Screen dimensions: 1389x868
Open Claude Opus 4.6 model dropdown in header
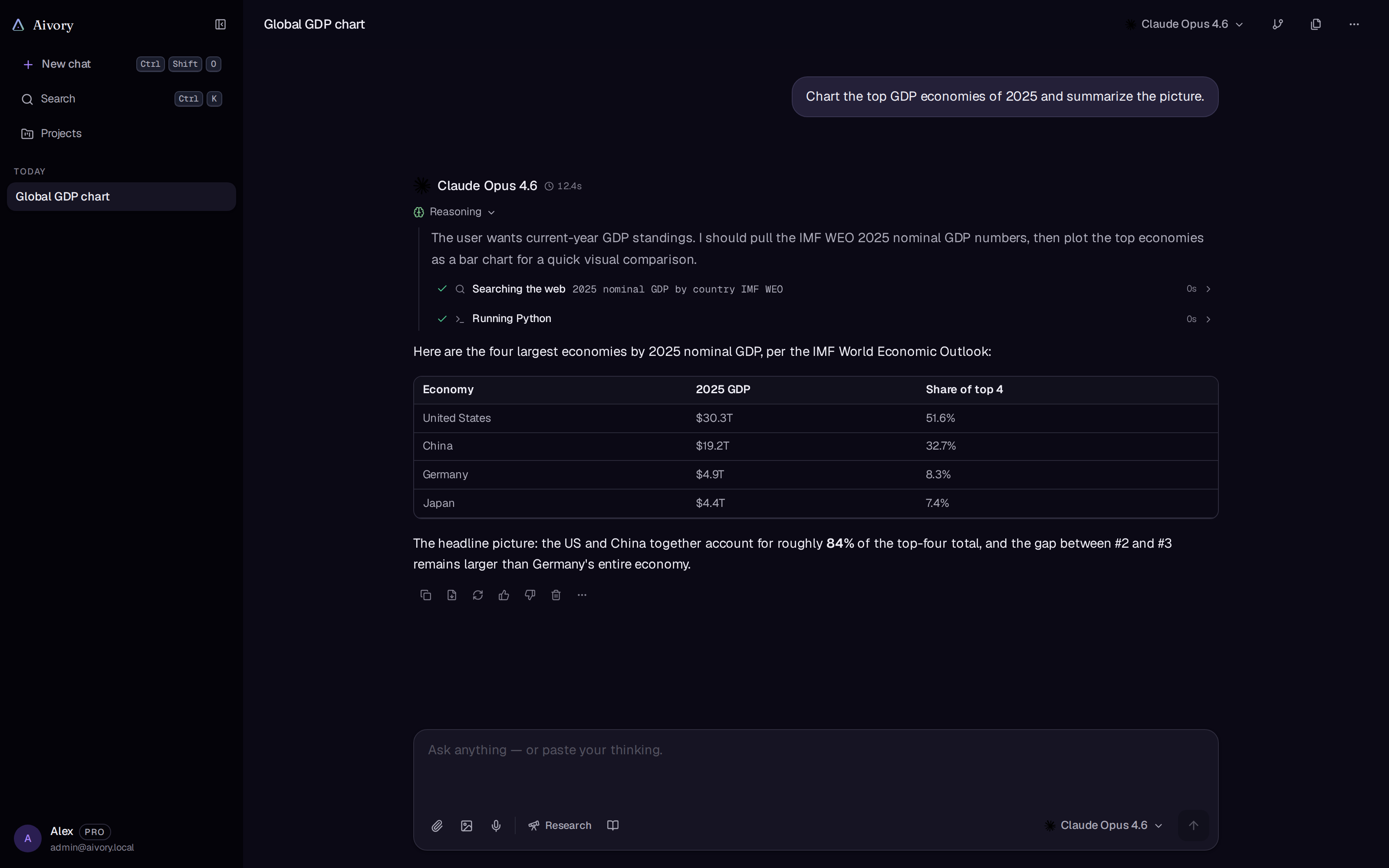(1185, 24)
